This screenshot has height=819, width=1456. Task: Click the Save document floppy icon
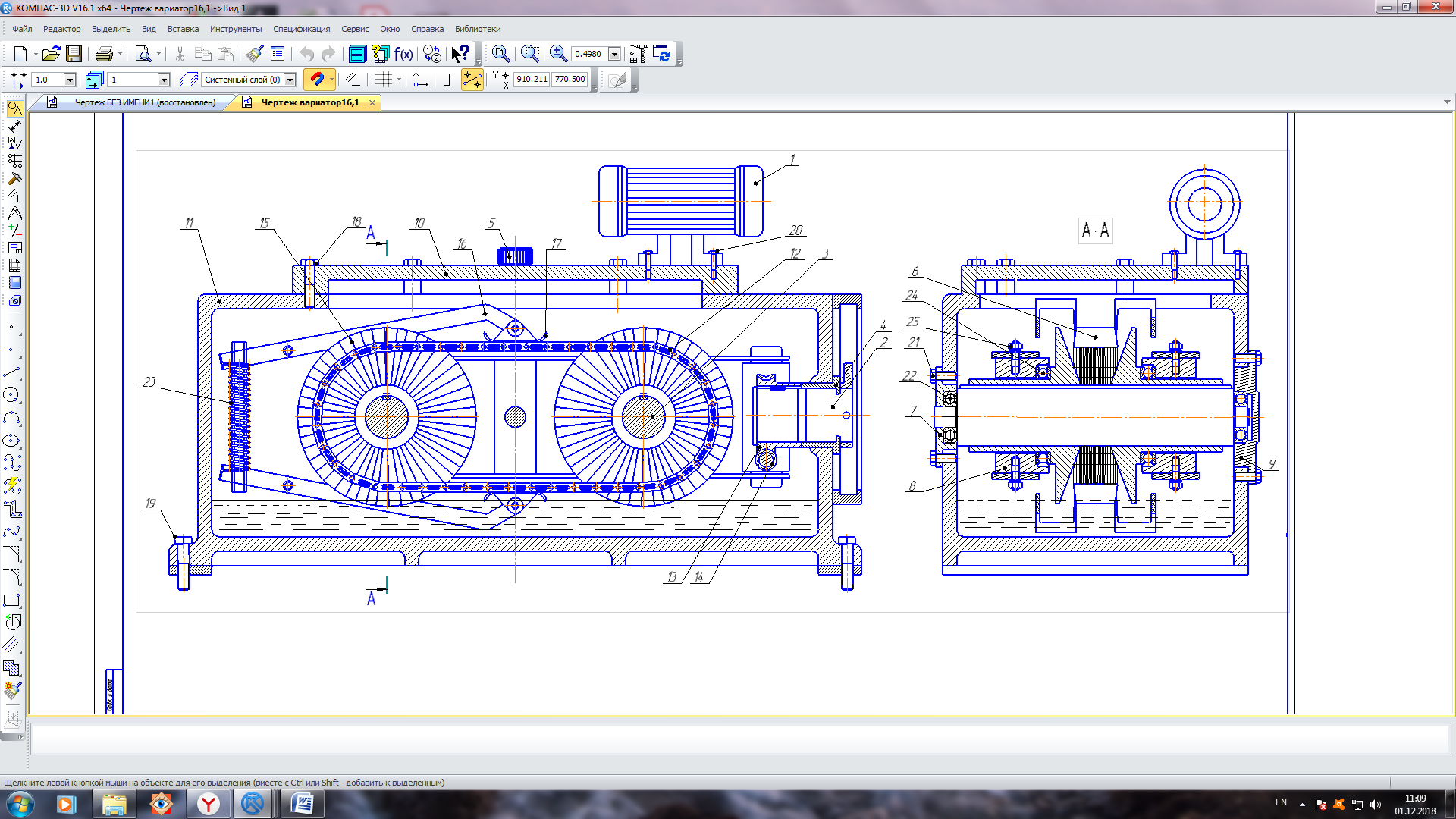tap(74, 54)
